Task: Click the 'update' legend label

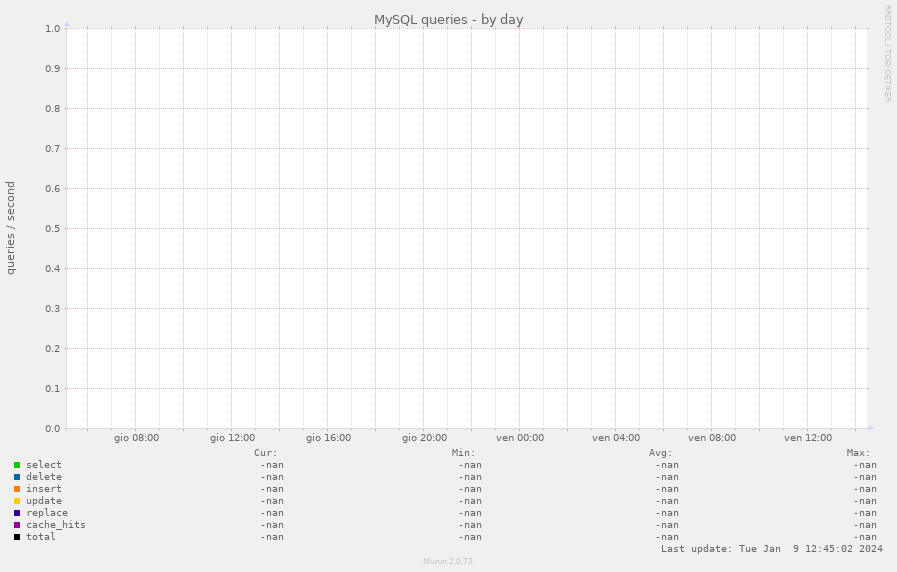Action: coord(43,501)
